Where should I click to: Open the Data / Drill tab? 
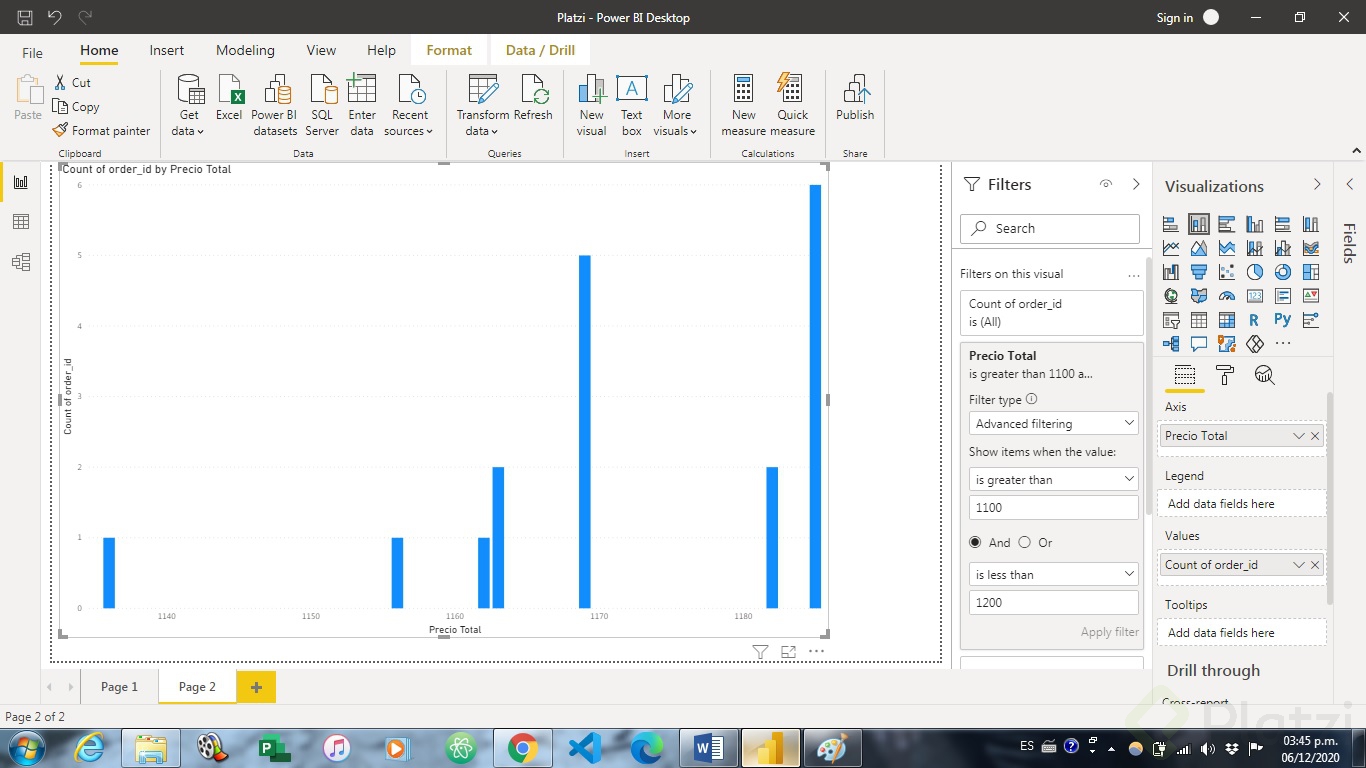[x=540, y=51]
